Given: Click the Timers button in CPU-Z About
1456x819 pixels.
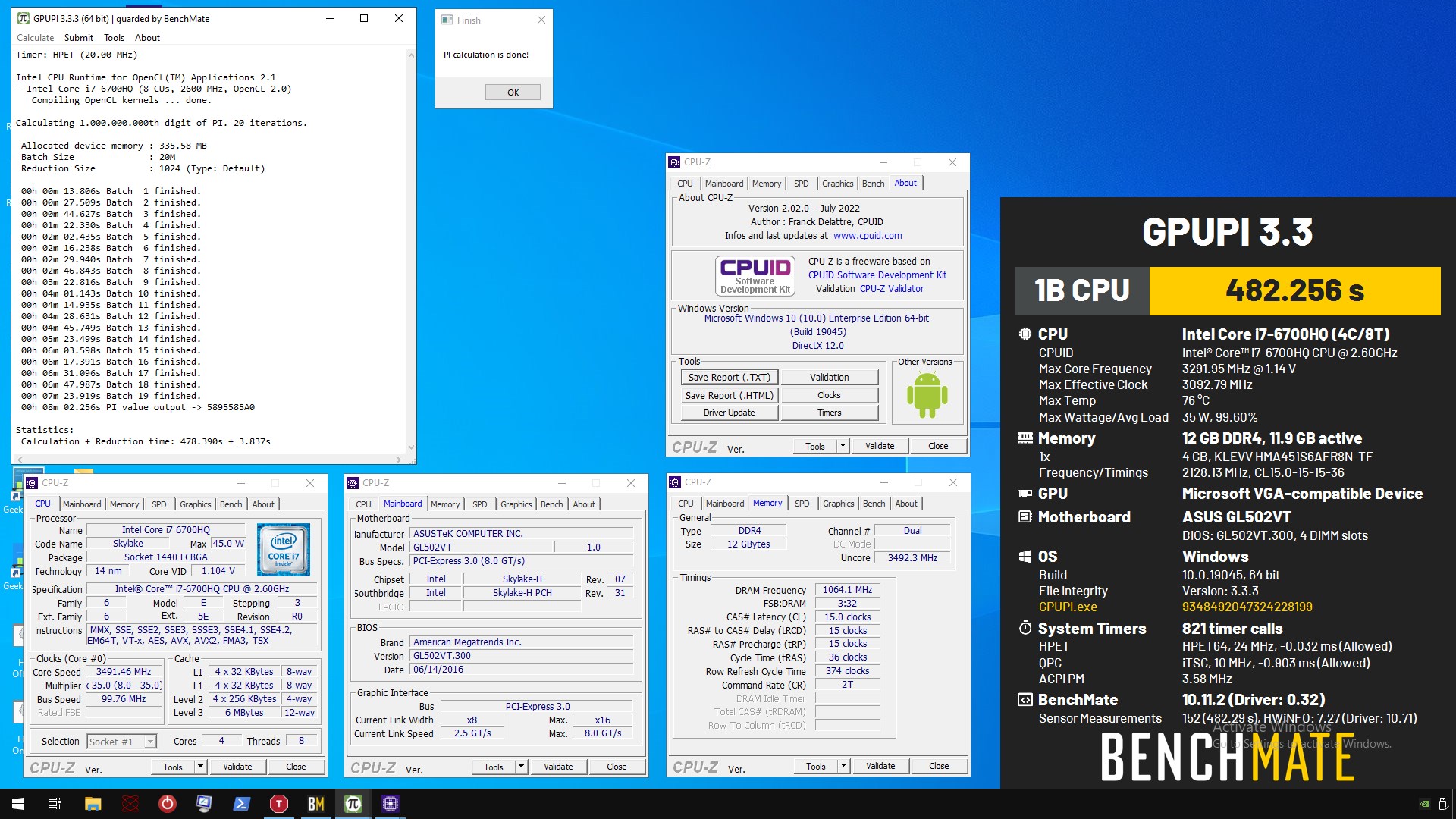Looking at the screenshot, I should (x=830, y=413).
